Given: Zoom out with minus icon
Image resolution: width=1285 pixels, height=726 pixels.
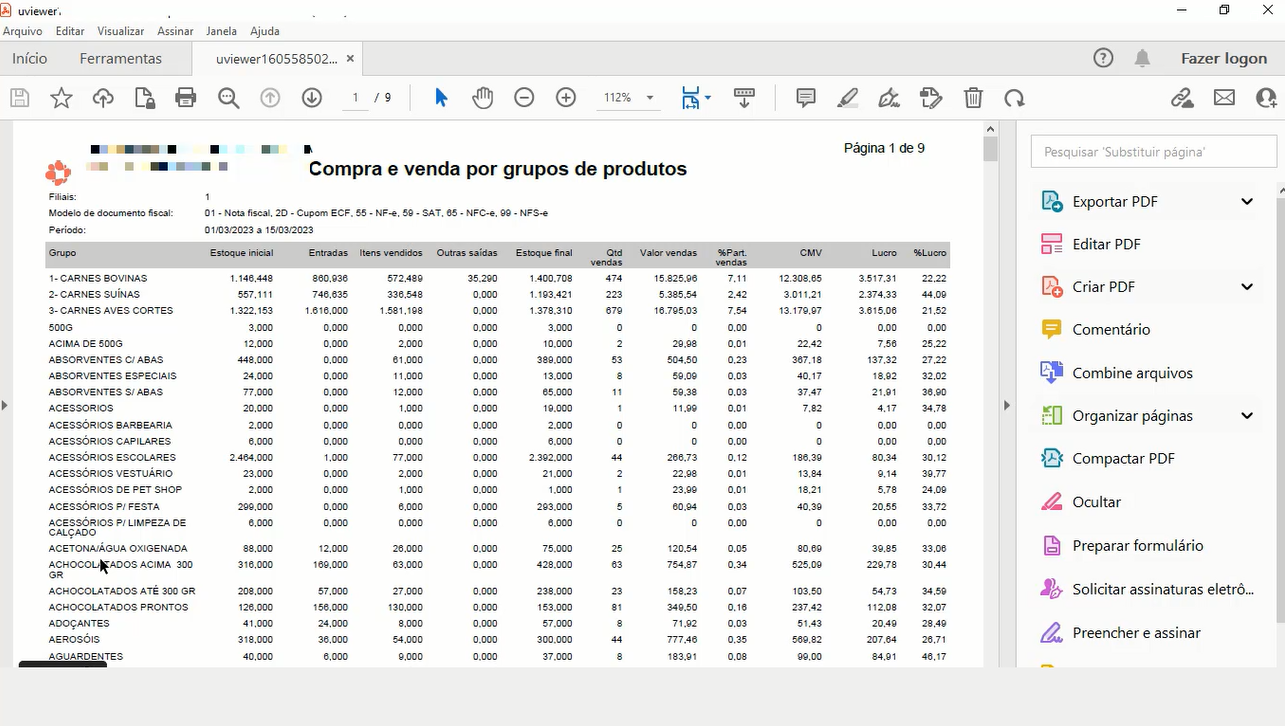Looking at the screenshot, I should pos(524,98).
